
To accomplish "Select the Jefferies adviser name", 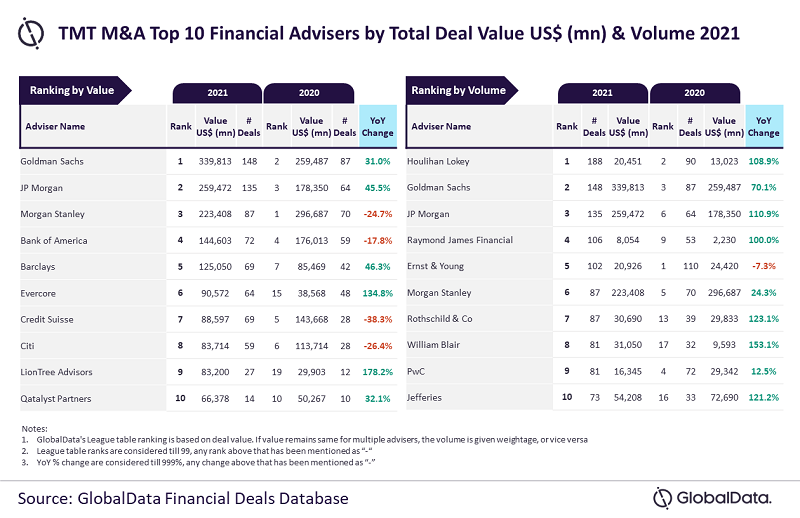I will point(428,398).
